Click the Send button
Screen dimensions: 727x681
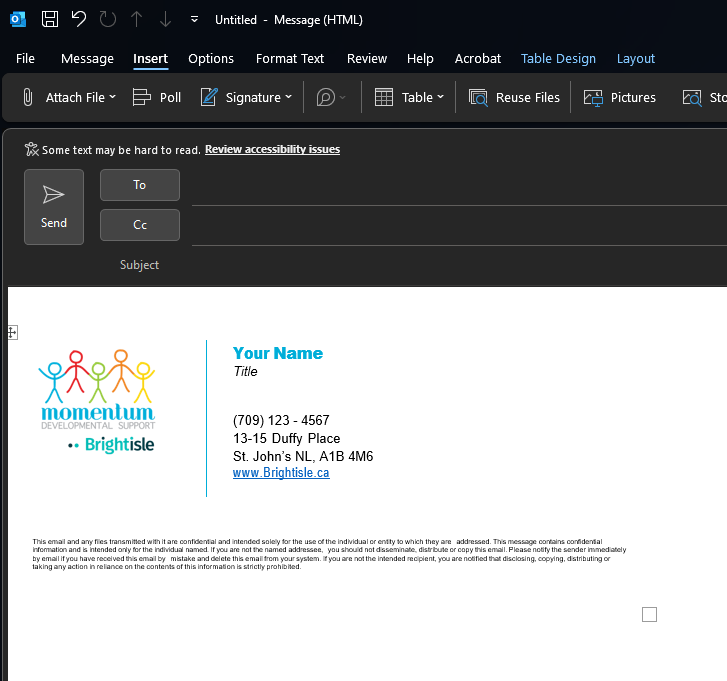point(54,207)
